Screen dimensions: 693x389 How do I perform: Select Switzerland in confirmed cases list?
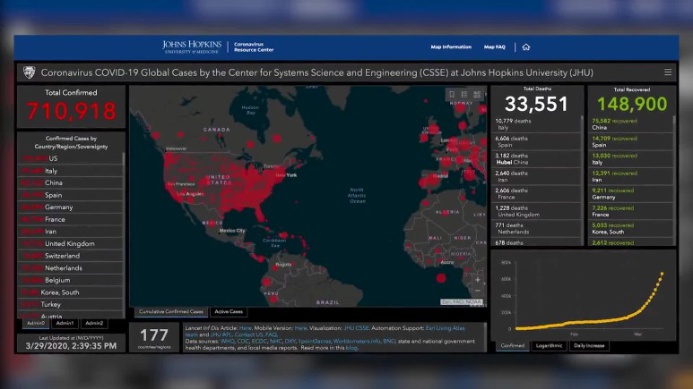click(x=70, y=256)
